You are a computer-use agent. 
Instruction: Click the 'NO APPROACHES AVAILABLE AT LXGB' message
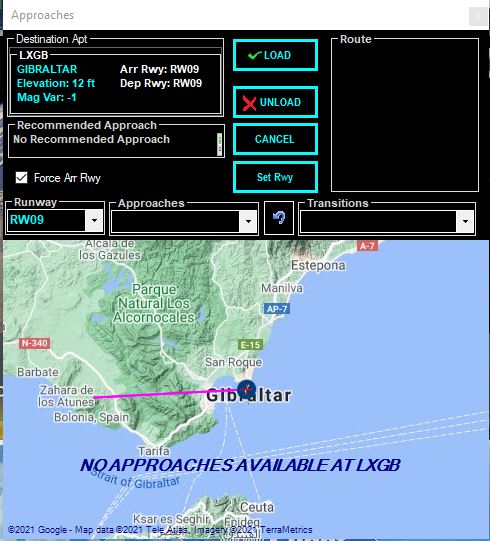(x=240, y=465)
